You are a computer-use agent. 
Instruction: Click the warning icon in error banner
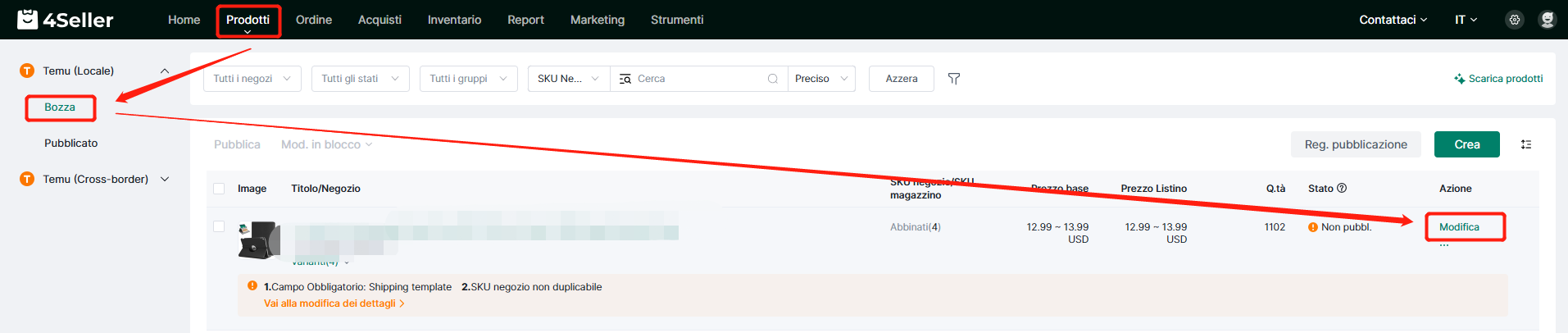coord(252,285)
